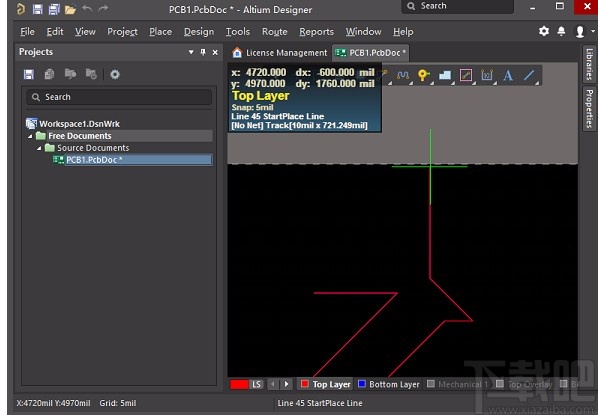Open the Libraries side panel

pyautogui.click(x=589, y=64)
